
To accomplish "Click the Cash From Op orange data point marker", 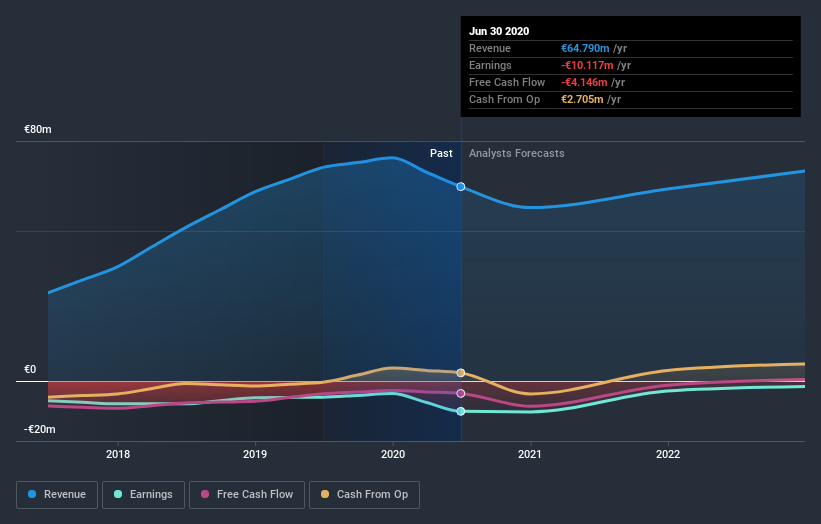I will (x=461, y=373).
